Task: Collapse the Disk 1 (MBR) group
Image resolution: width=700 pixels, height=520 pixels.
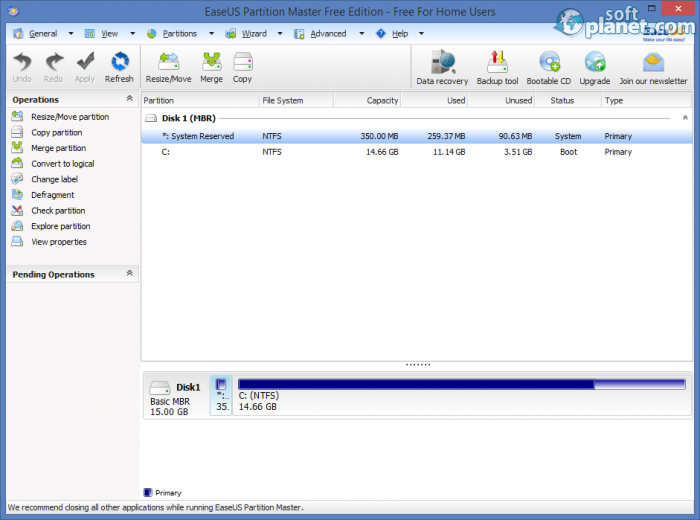Action: pos(685,118)
